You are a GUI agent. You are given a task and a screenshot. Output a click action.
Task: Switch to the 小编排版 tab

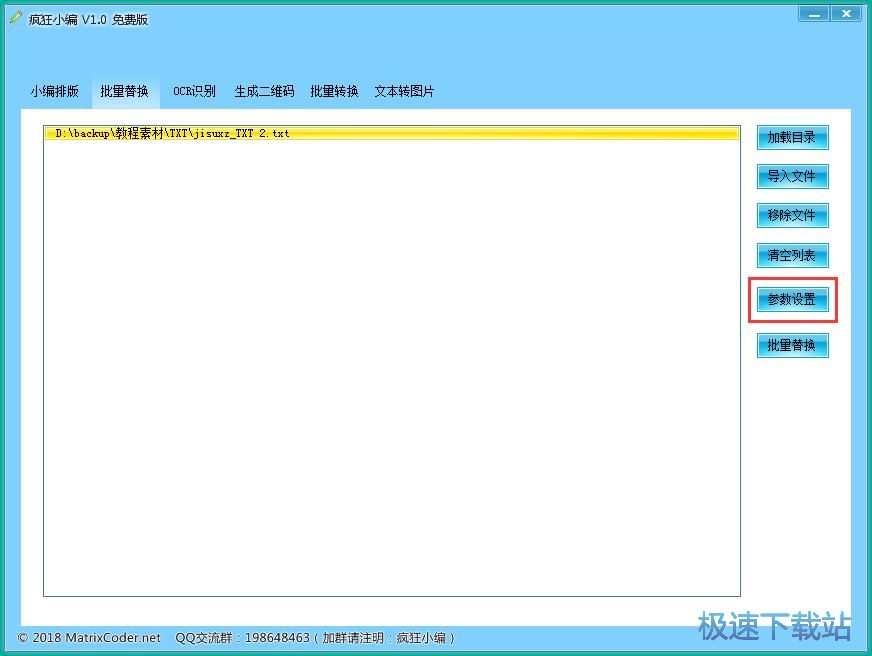click(54, 91)
